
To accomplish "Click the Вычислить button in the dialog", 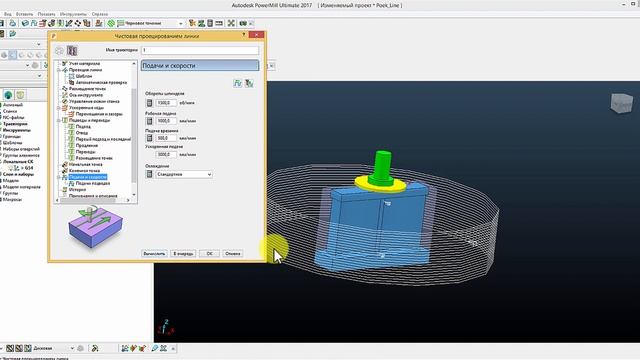I will coord(154,253).
